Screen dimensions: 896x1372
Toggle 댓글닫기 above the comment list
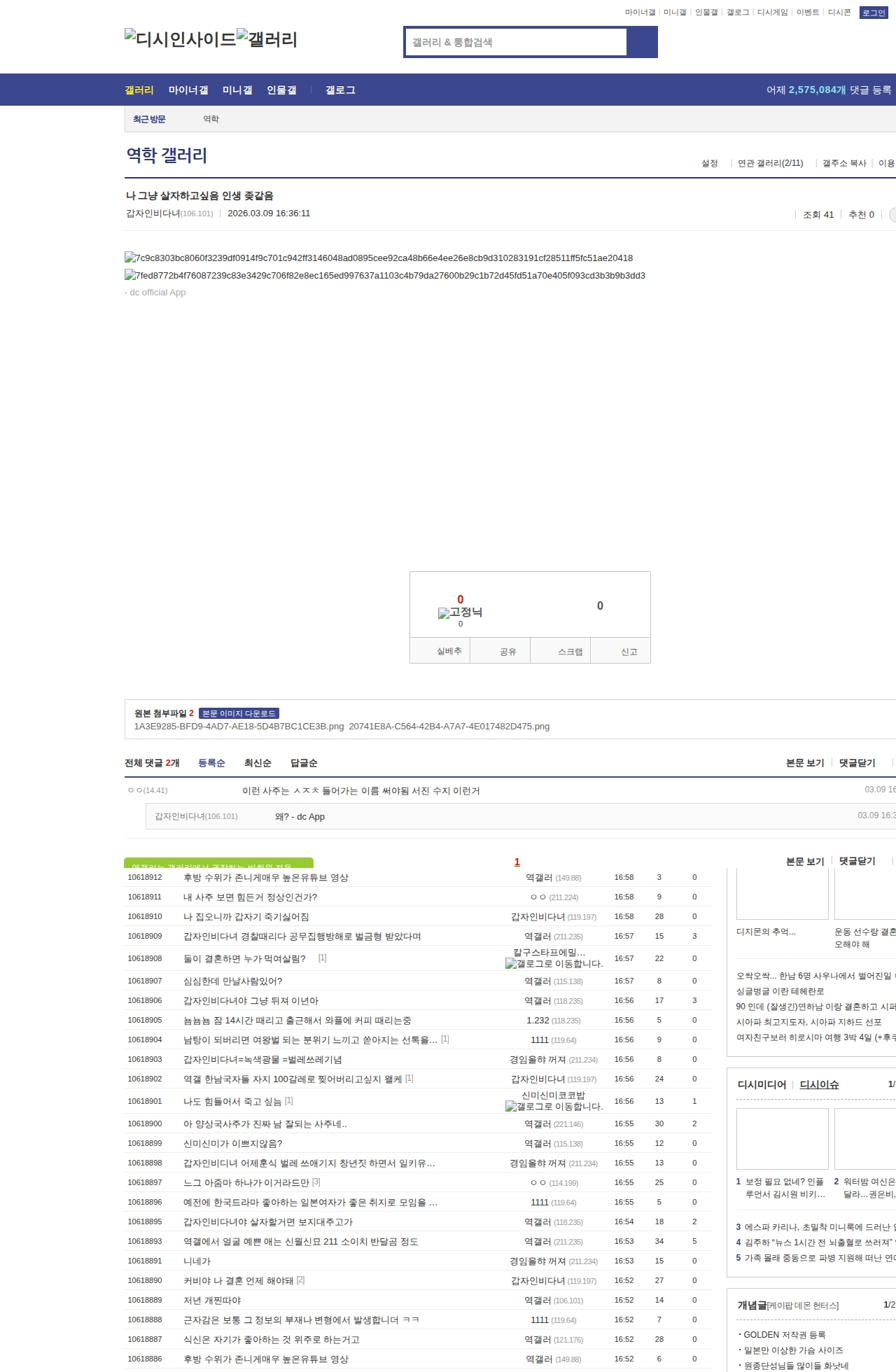point(857,763)
